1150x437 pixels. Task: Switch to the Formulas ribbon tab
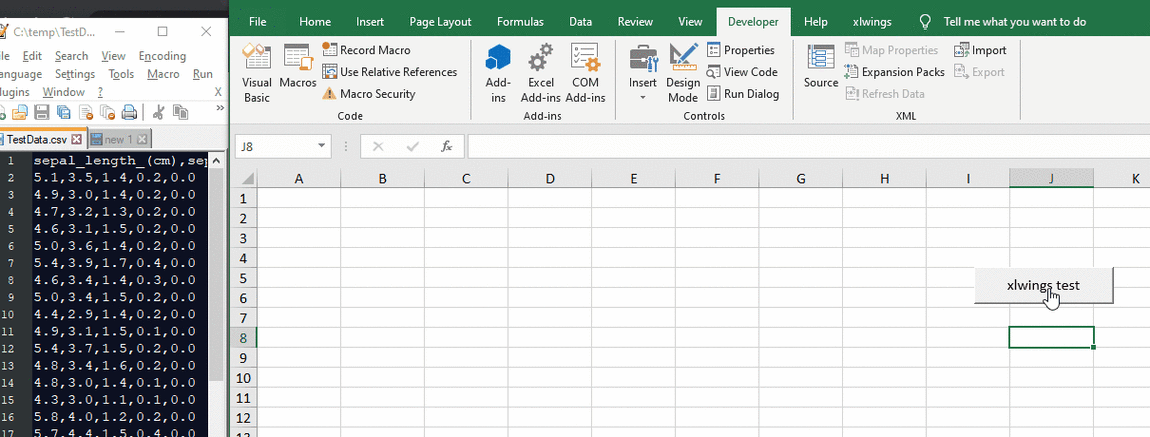(520, 22)
